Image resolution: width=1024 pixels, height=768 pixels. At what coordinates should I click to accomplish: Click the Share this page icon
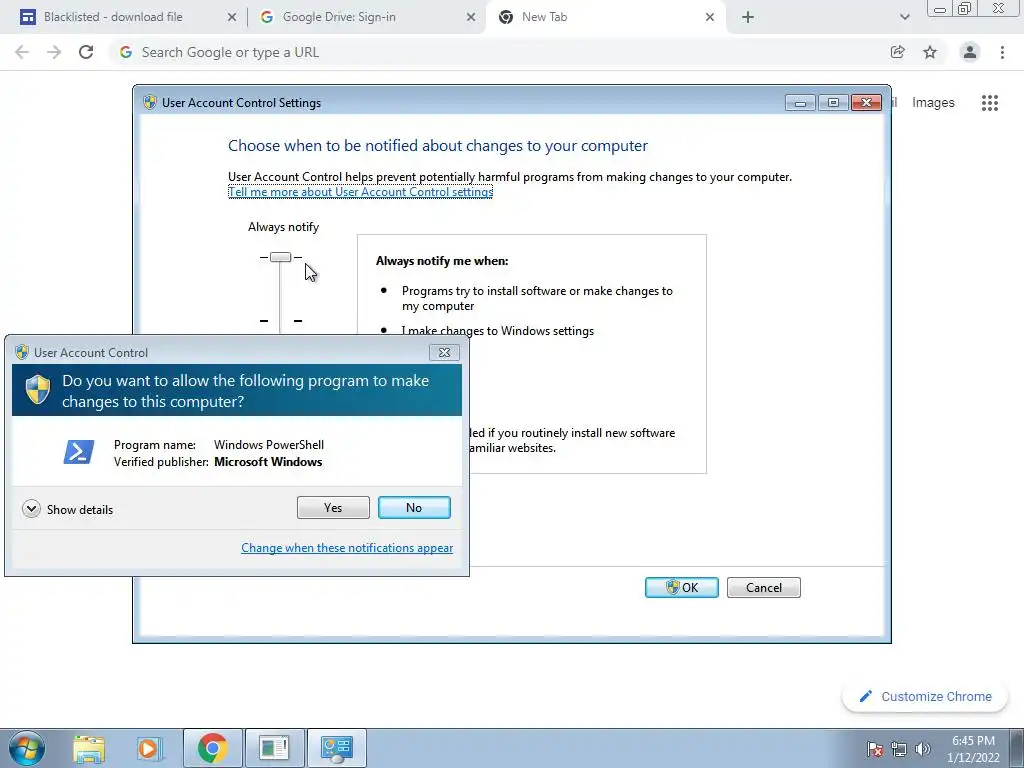(x=898, y=52)
